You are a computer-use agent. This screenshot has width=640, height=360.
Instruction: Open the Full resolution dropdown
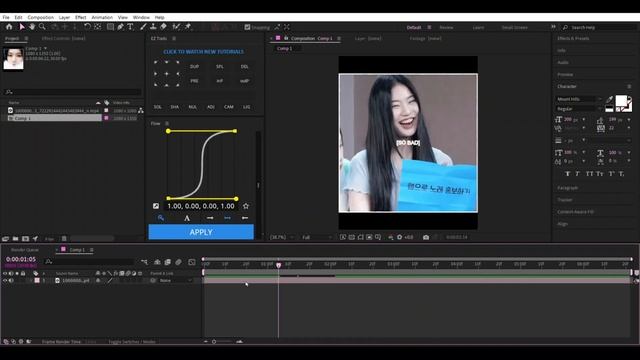[316, 237]
